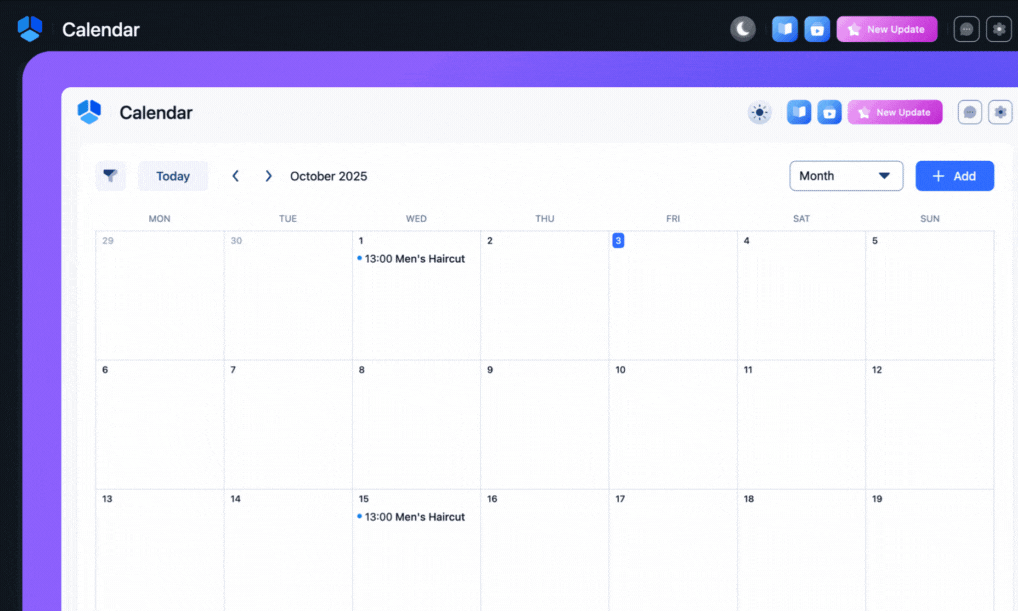Open the Month view dropdown
This screenshot has width=1018, height=611.
pos(846,176)
